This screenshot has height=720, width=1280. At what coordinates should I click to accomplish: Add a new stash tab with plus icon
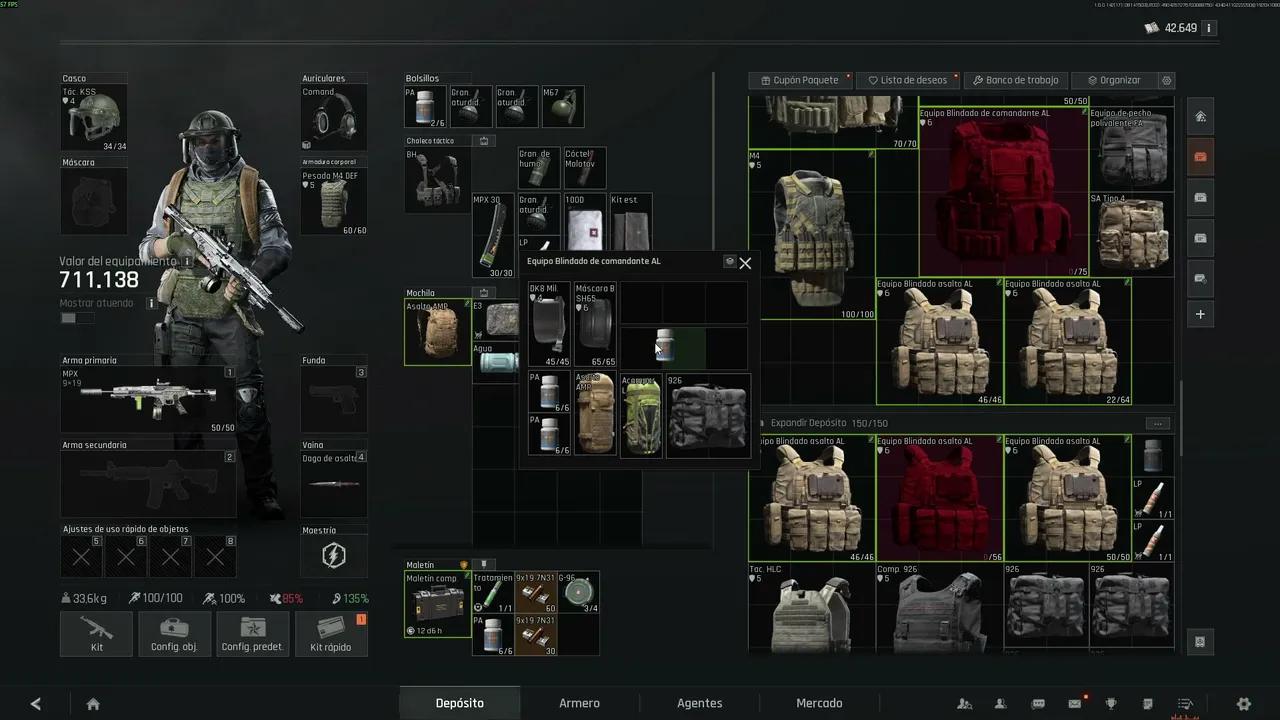click(x=1200, y=314)
